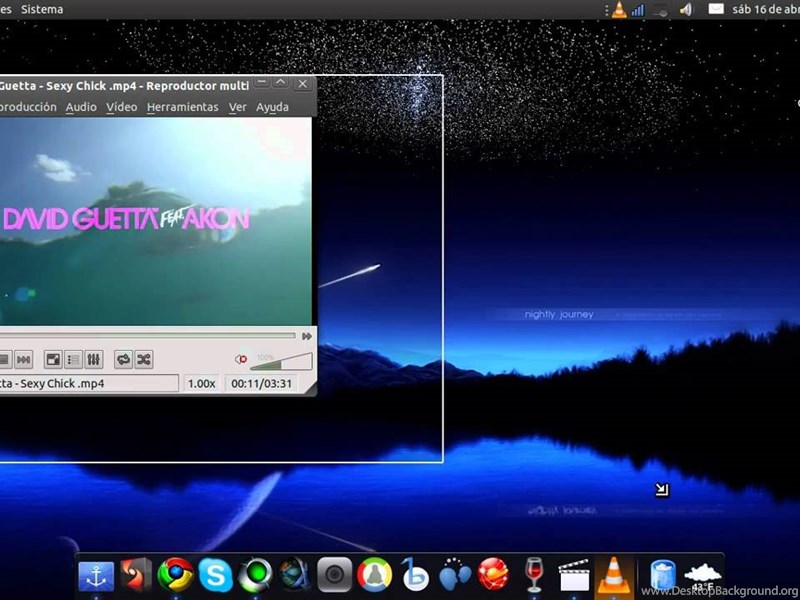The height and width of the screenshot is (600, 800).
Task: Click the 1.00x playback speed indicator
Action: 202,384
